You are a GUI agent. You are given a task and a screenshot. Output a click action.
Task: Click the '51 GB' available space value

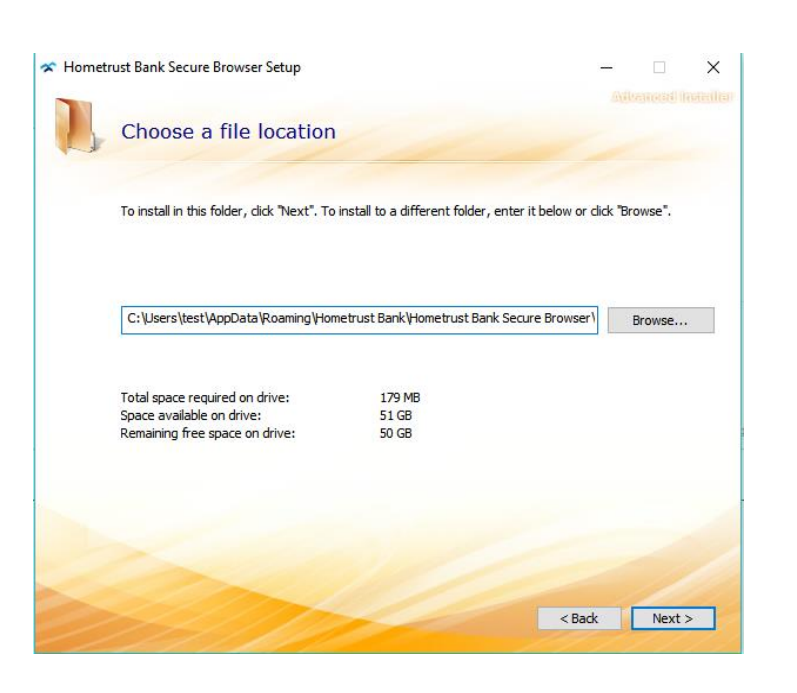pos(396,415)
